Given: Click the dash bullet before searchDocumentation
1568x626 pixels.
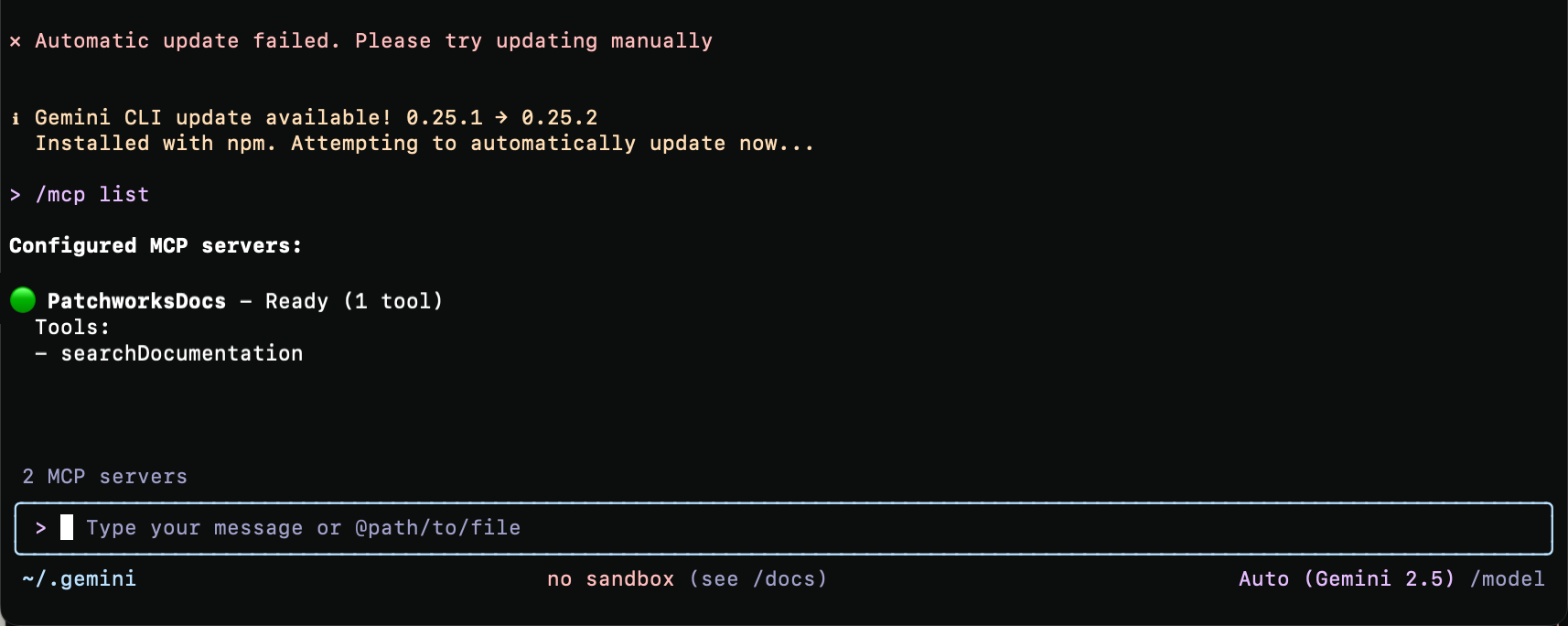Looking at the screenshot, I should (x=41, y=353).
